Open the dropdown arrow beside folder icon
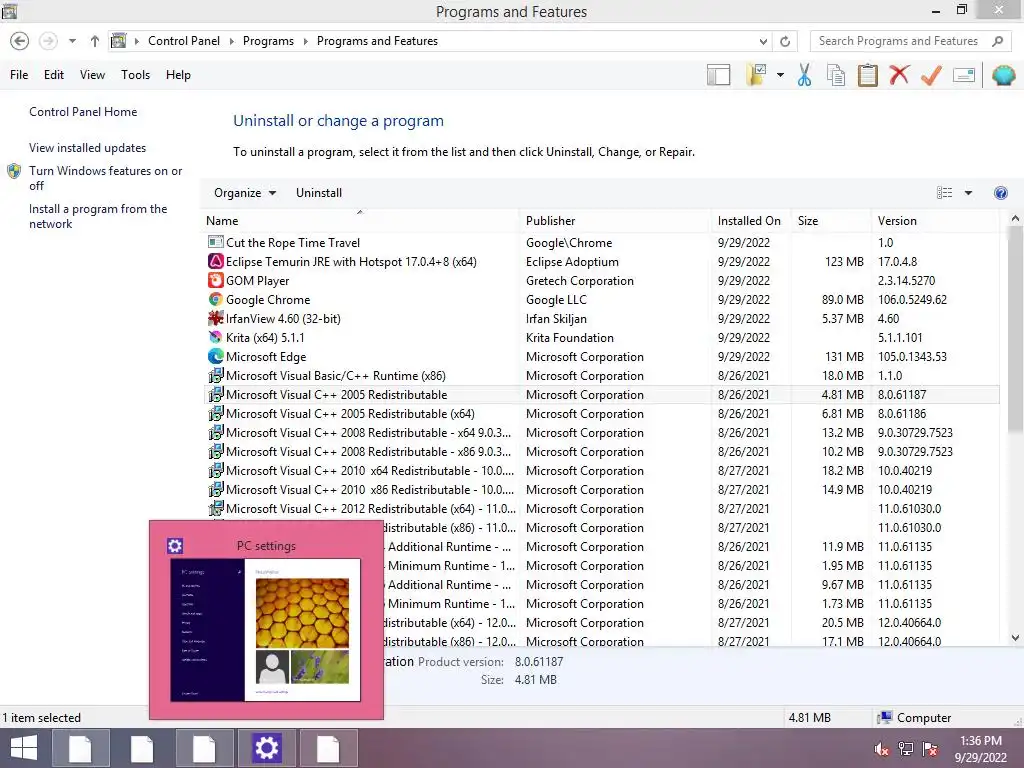The height and width of the screenshot is (768, 1024). pyautogui.click(x=780, y=75)
